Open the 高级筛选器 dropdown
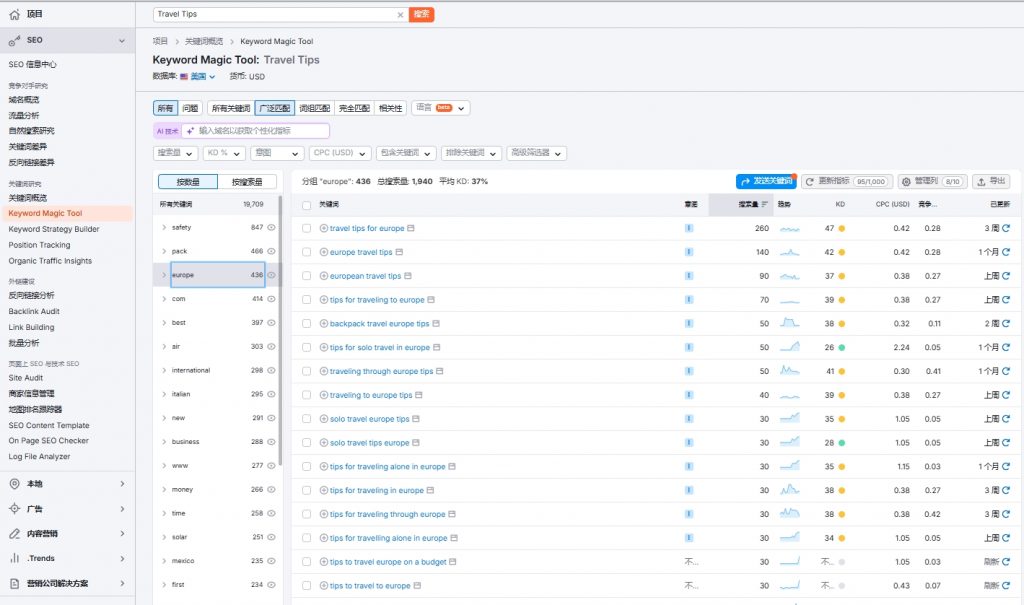This screenshot has width=1024, height=605. point(536,153)
